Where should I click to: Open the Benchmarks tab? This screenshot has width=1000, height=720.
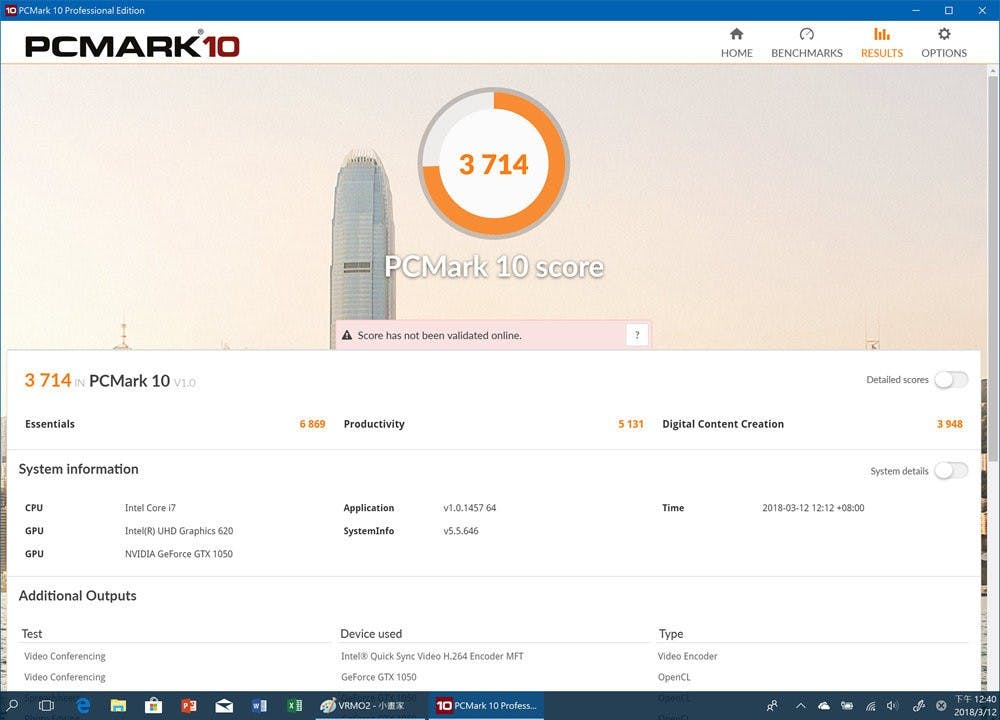(x=807, y=43)
